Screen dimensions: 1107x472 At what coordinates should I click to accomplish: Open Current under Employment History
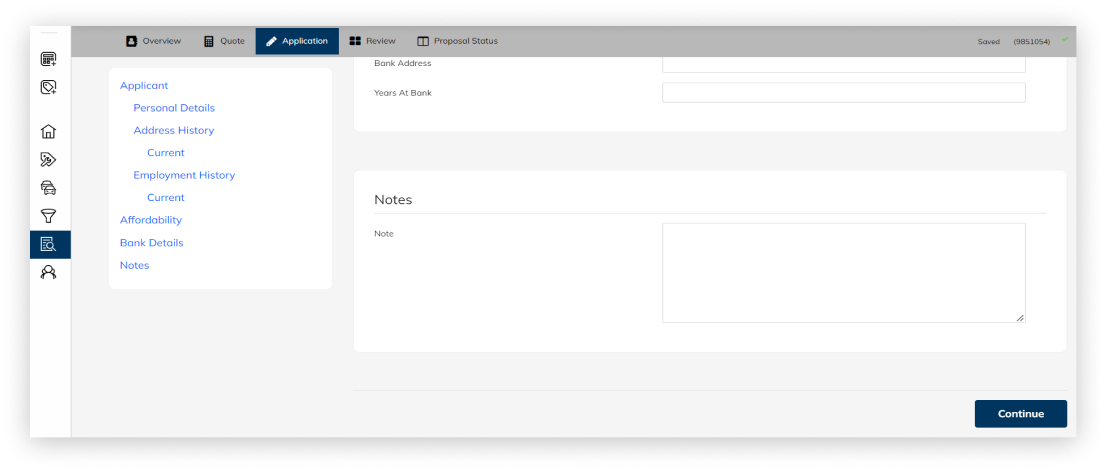click(x=166, y=198)
